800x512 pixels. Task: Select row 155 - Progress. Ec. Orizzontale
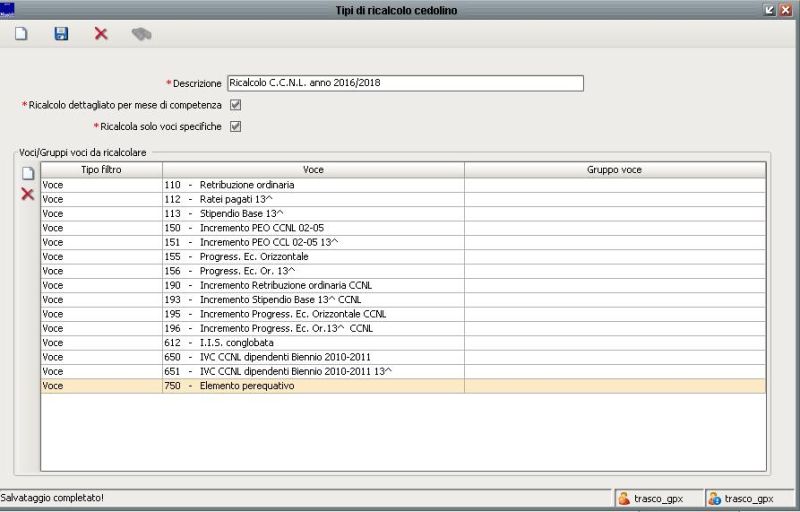point(313,256)
